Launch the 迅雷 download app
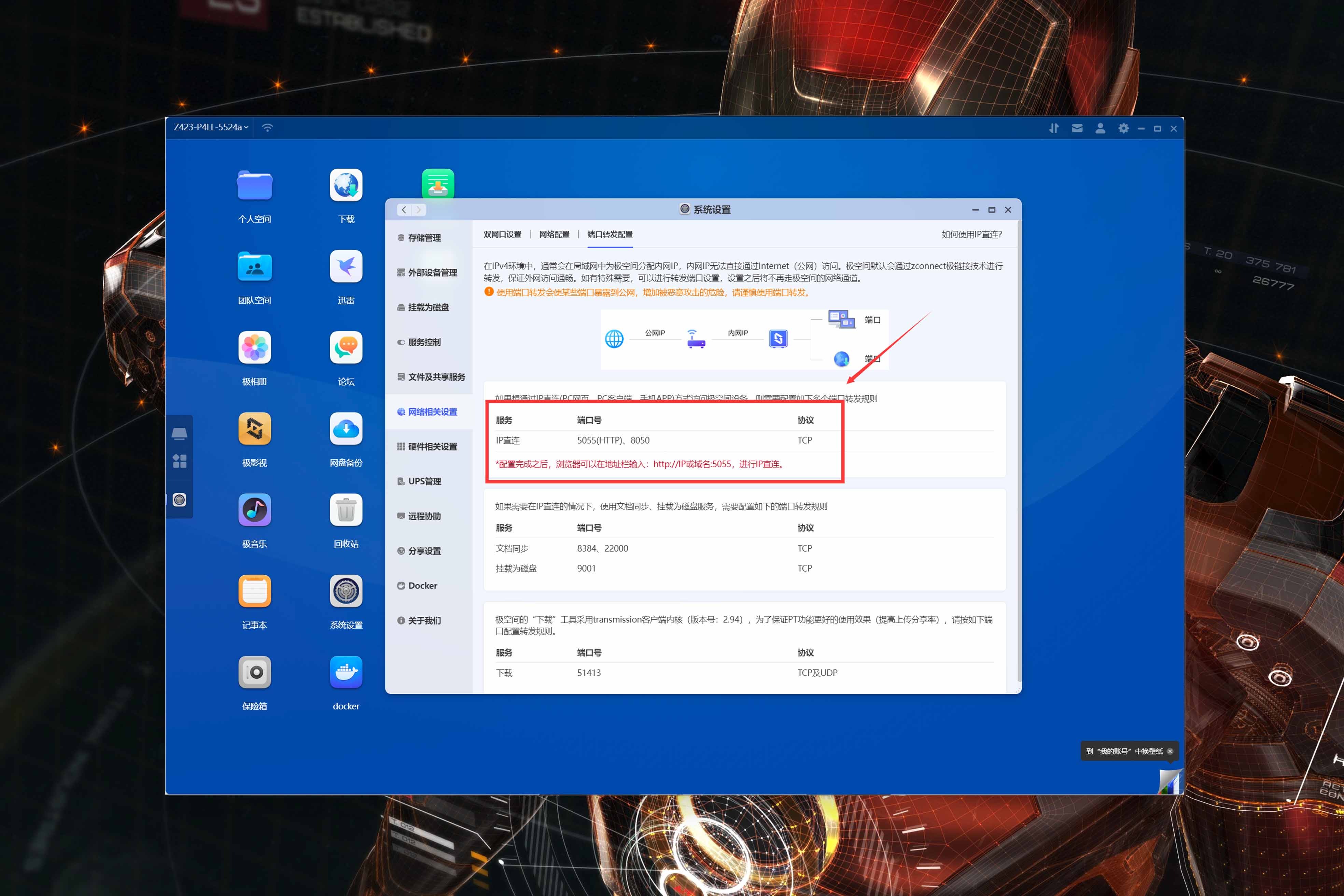The height and width of the screenshot is (896, 1344). click(x=346, y=267)
